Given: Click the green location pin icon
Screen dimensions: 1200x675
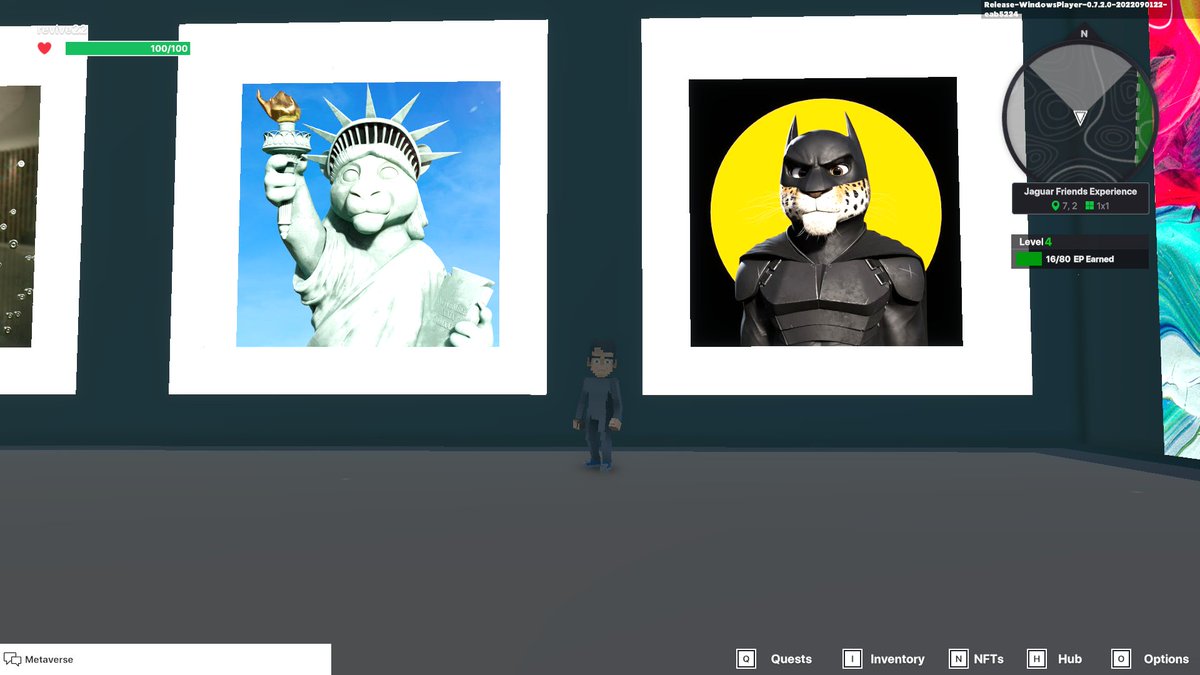Looking at the screenshot, I should (1055, 206).
